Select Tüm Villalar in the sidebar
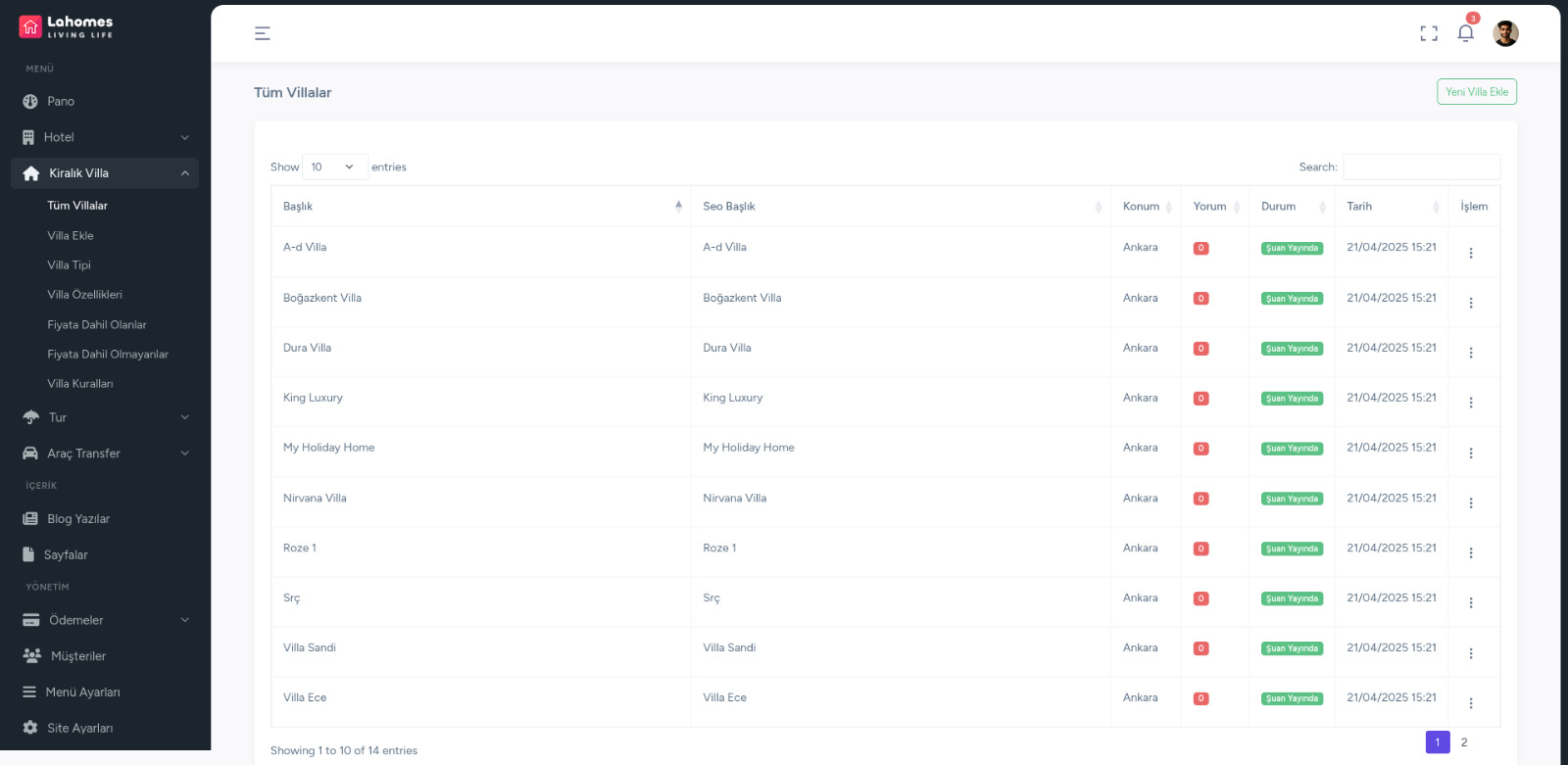This screenshot has width=1568, height=765. click(77, 206)
